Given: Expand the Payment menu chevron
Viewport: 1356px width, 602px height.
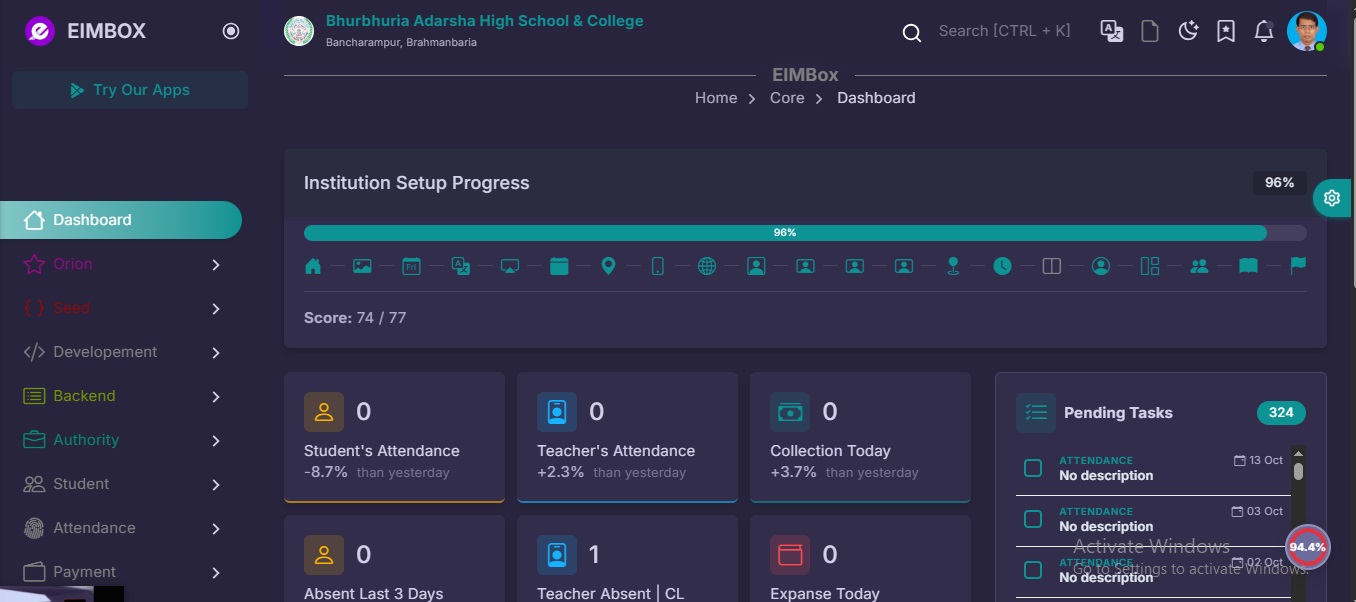Looking at the screenshot, I should point(216,573).
